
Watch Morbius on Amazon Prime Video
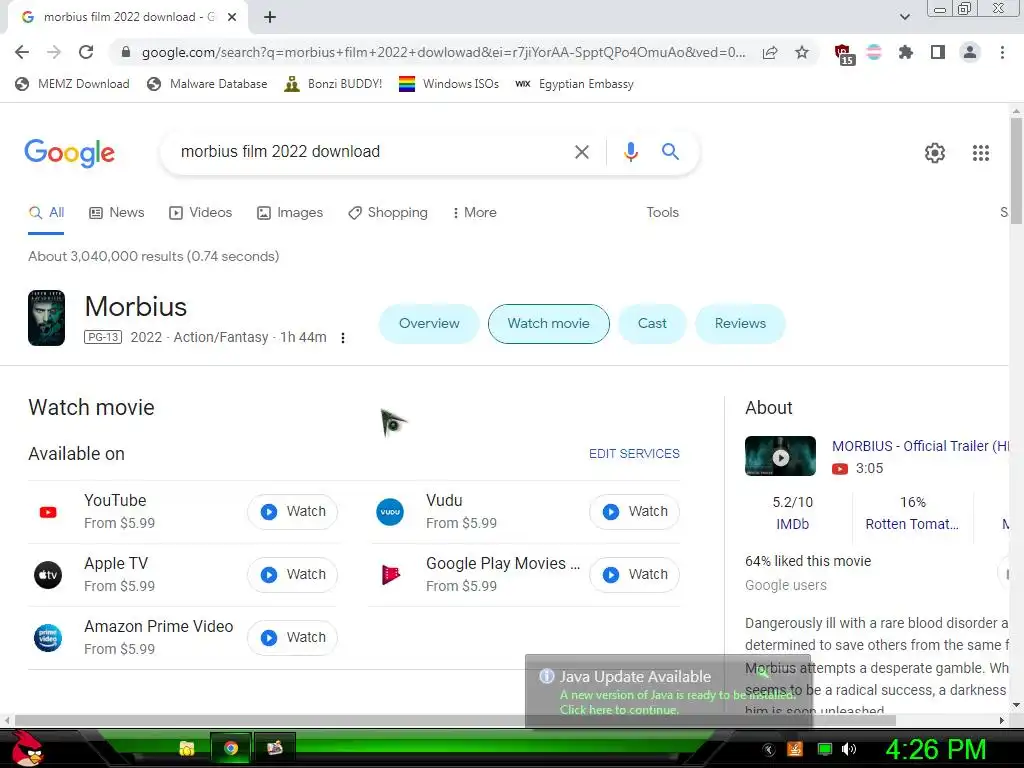[x=293, y=638]
